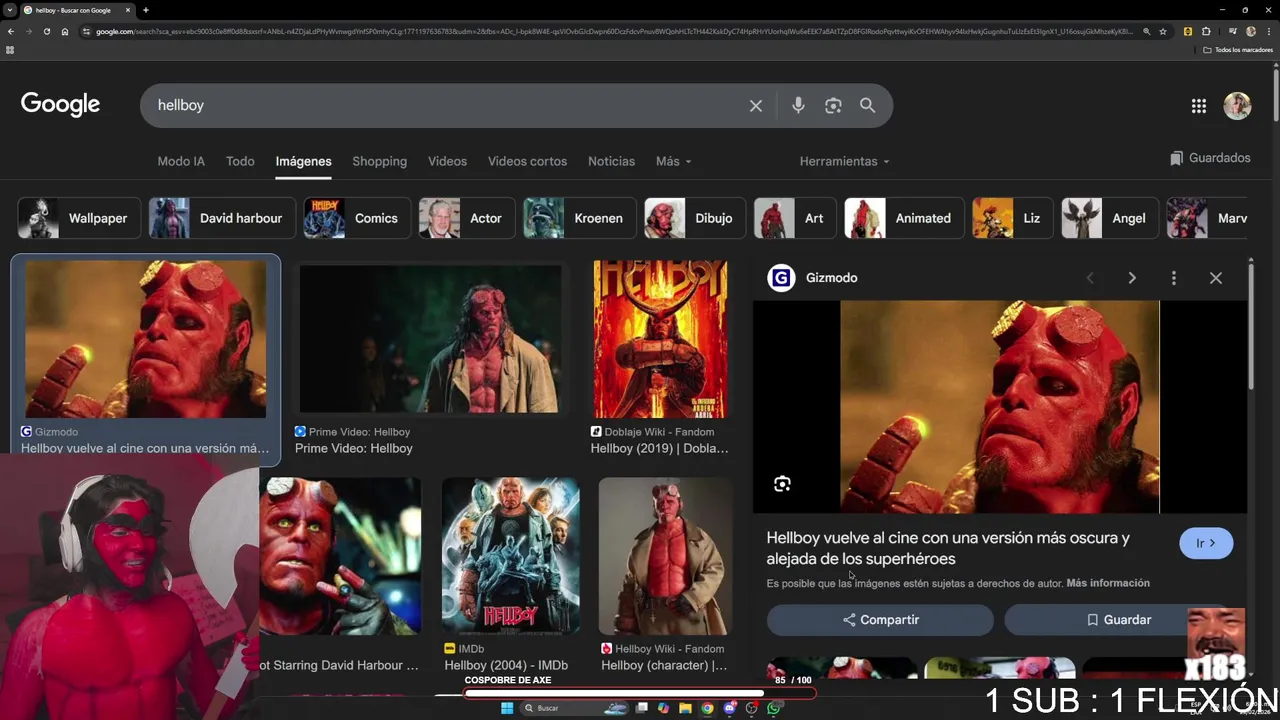The height and width of the screenshot is (720, 1280).
Task: Open Windows Start menu
Action: point(507,708)
